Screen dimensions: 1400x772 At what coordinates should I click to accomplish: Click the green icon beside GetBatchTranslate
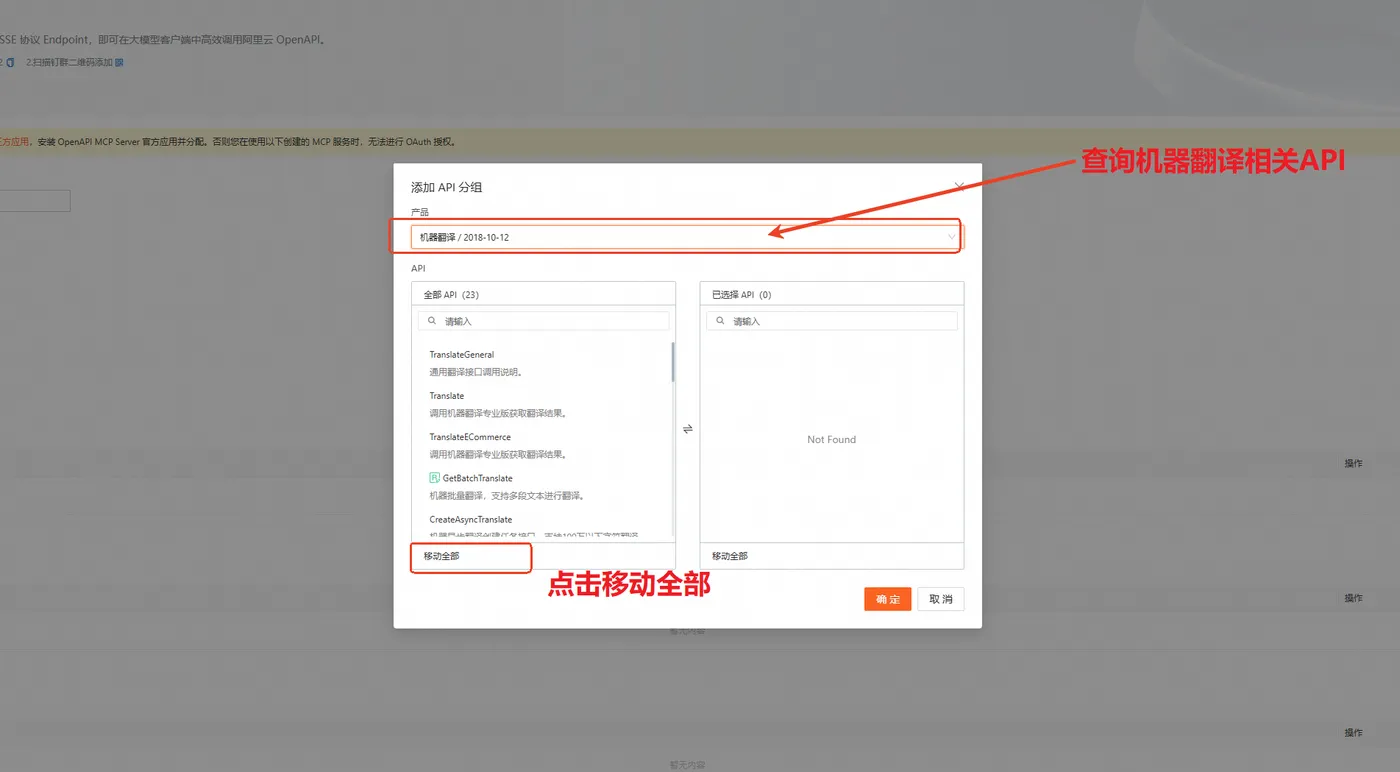point(434,478)
